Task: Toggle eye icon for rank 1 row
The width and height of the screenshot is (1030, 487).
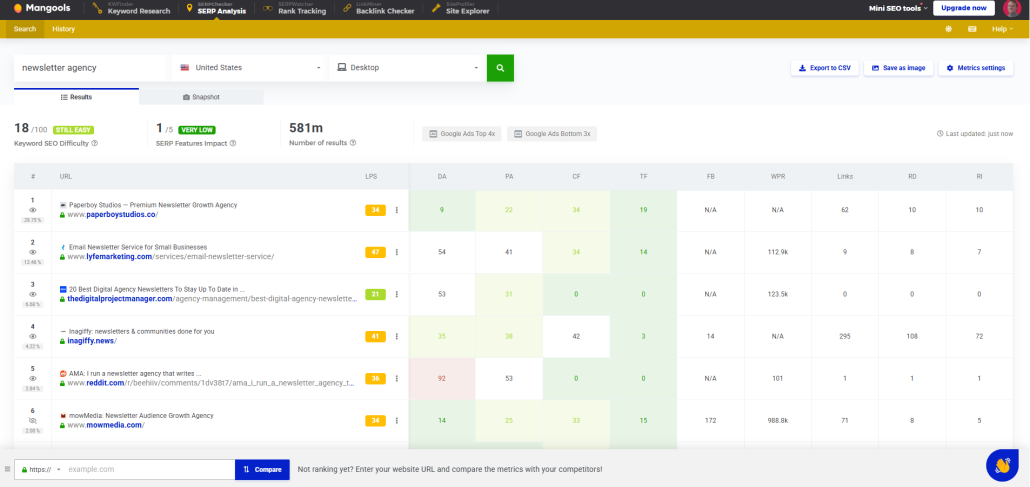Action: point(33,210)
